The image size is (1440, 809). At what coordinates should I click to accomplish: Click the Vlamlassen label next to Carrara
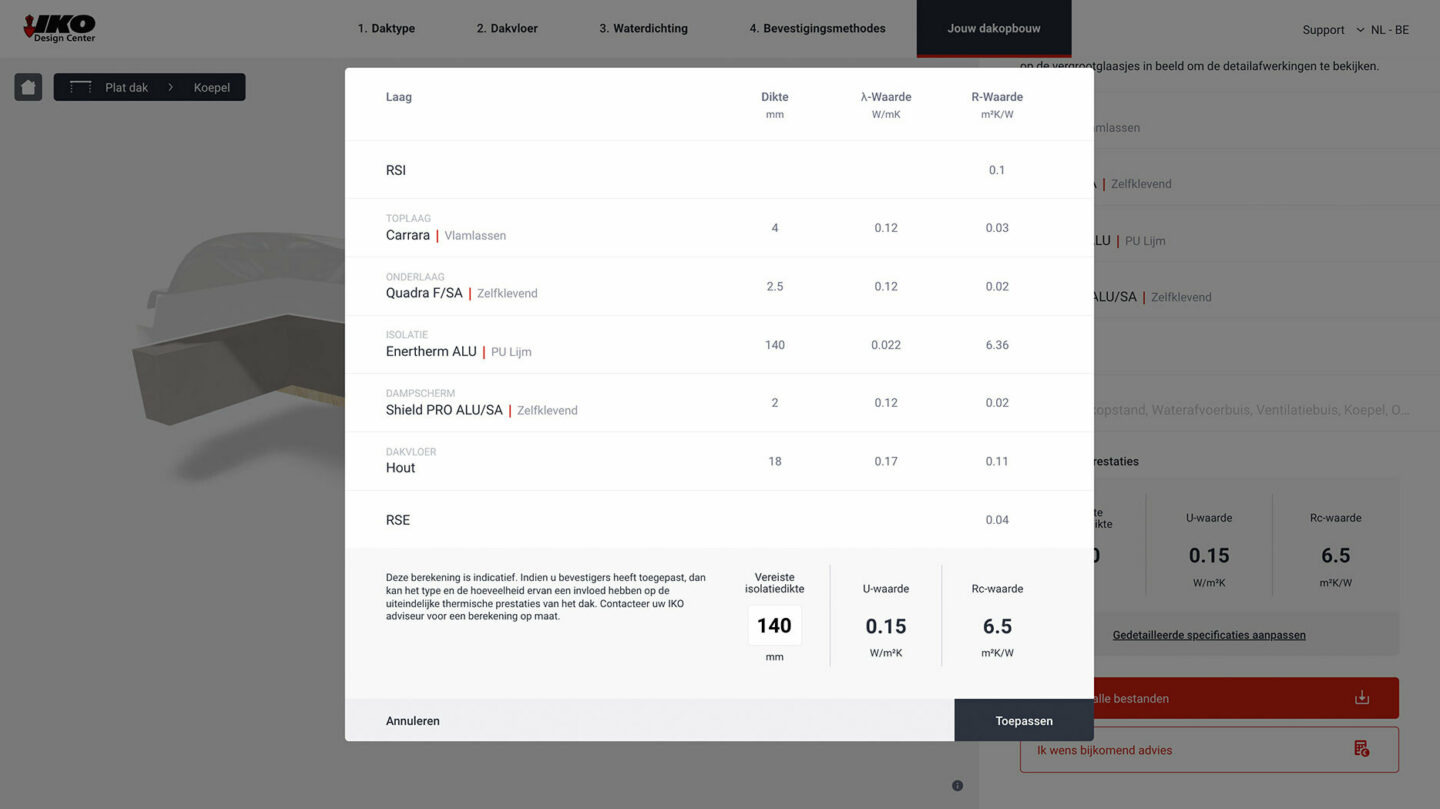(x=475, y=236)
